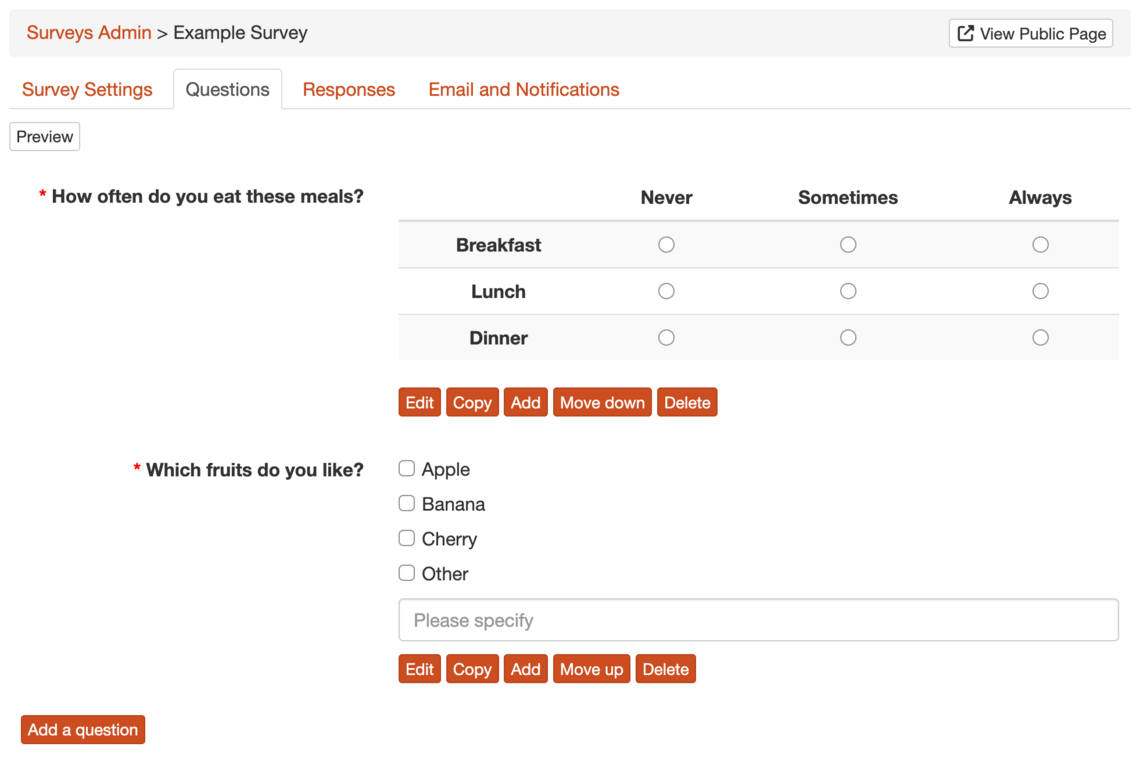This screenshot has width=1140, height=761.
Task: Click the Dinner row label
Action: 498,338
